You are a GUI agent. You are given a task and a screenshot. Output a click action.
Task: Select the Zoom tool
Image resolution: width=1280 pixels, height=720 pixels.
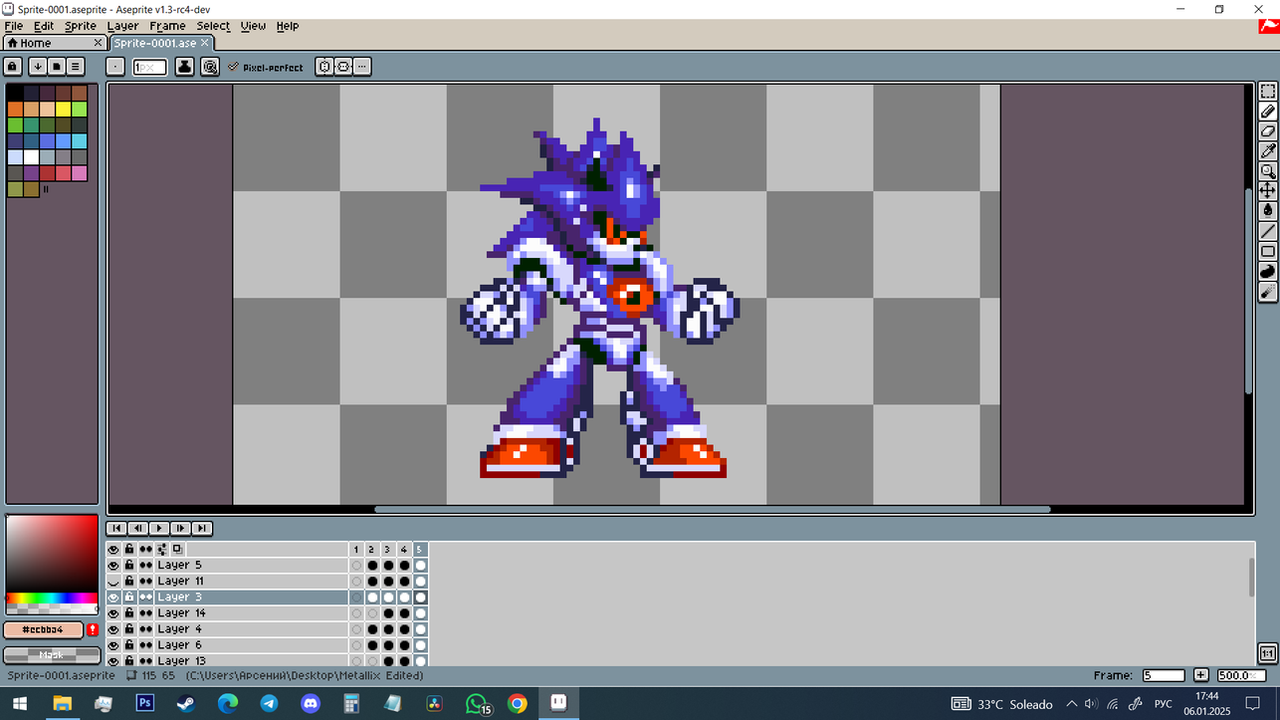1268,171
